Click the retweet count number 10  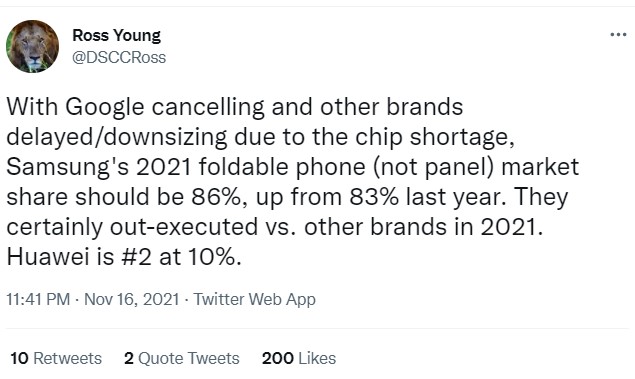[19, 358]
